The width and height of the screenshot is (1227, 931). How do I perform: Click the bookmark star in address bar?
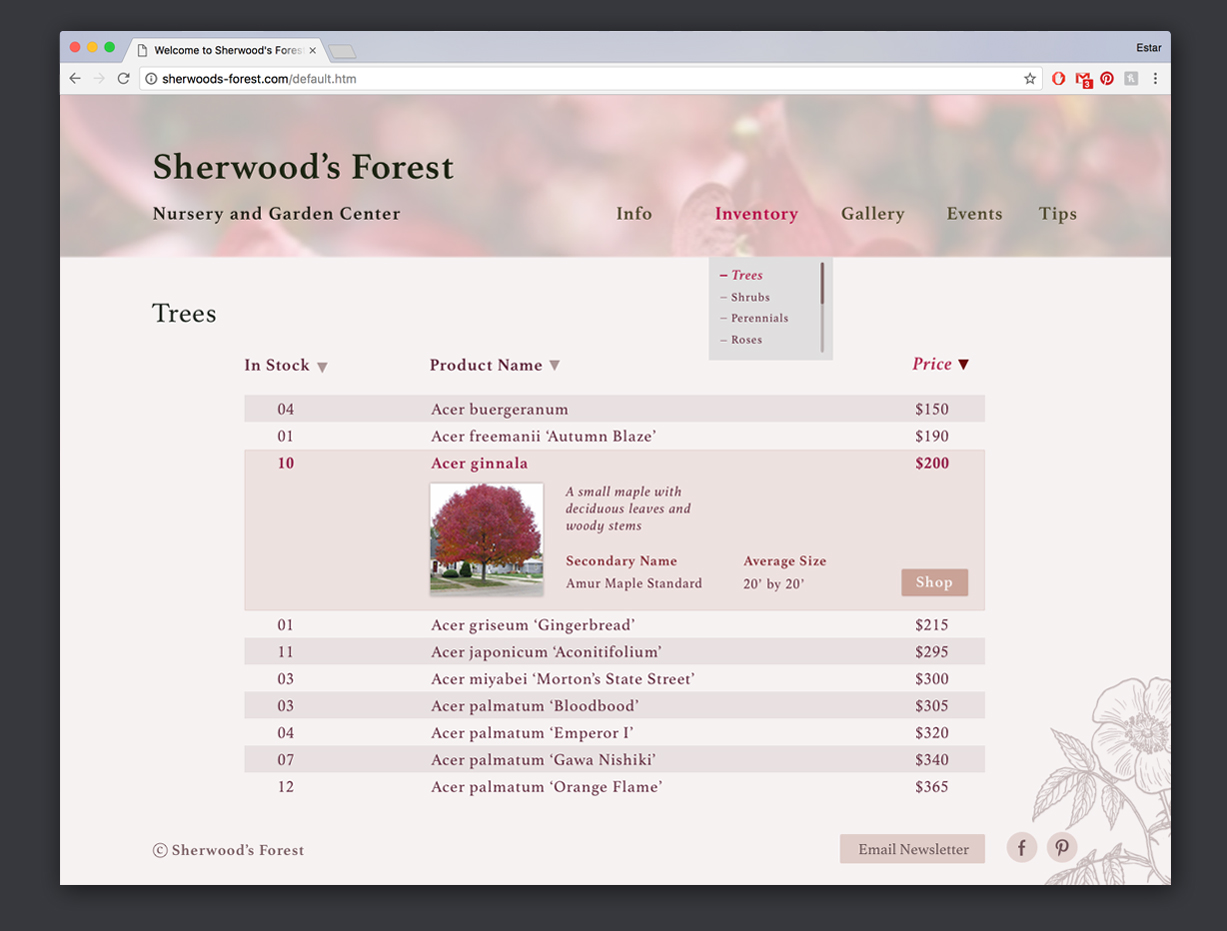point(1029,79)
